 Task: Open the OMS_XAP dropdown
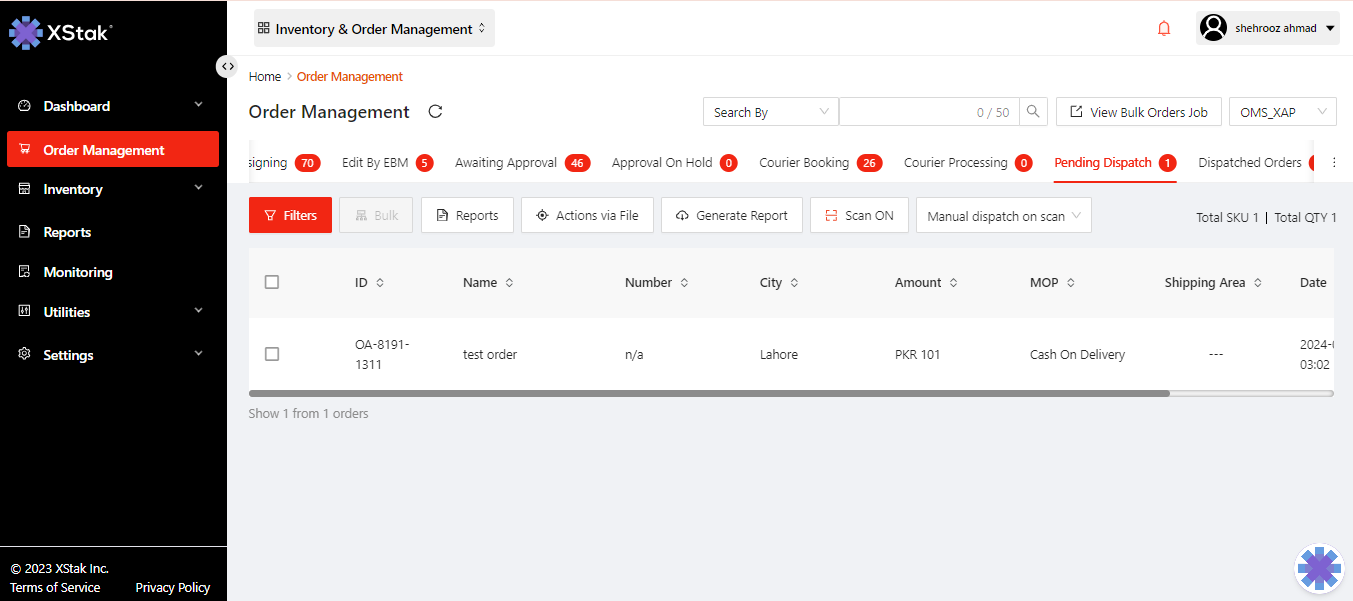(x=1282, y=112)
